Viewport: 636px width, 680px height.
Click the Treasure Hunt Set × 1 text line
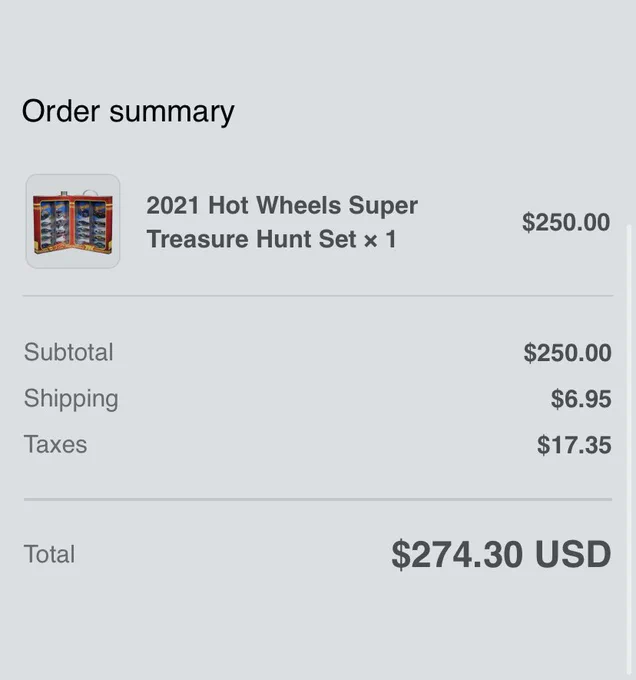pos(271,239)
